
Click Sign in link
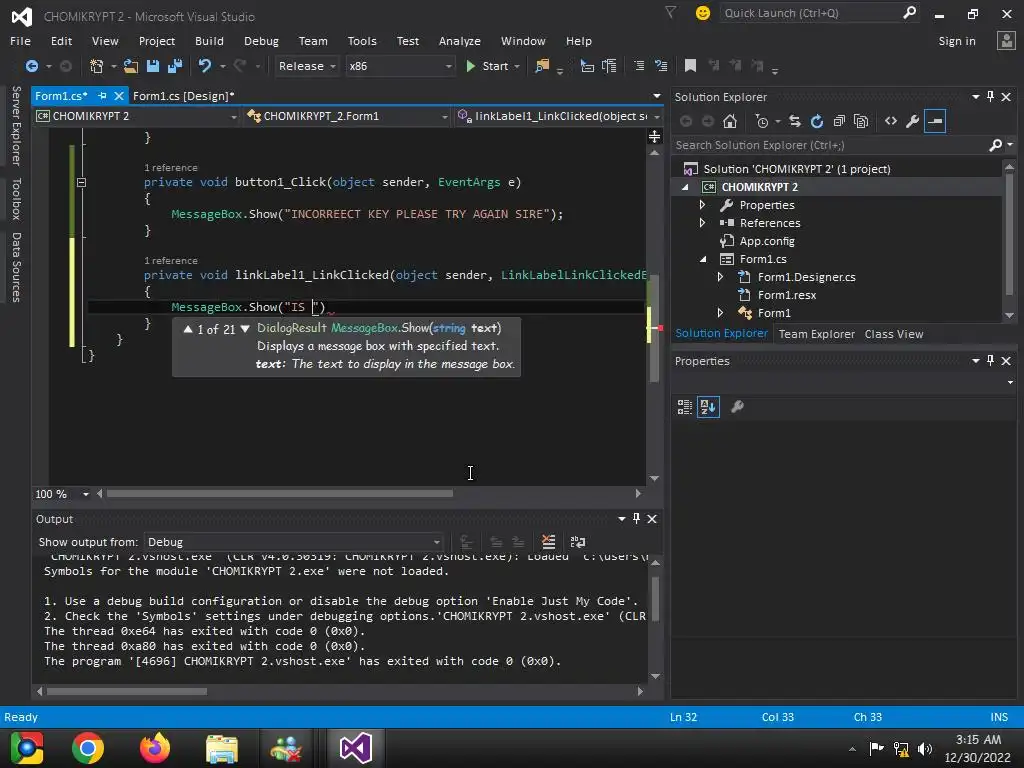[957, 41]
